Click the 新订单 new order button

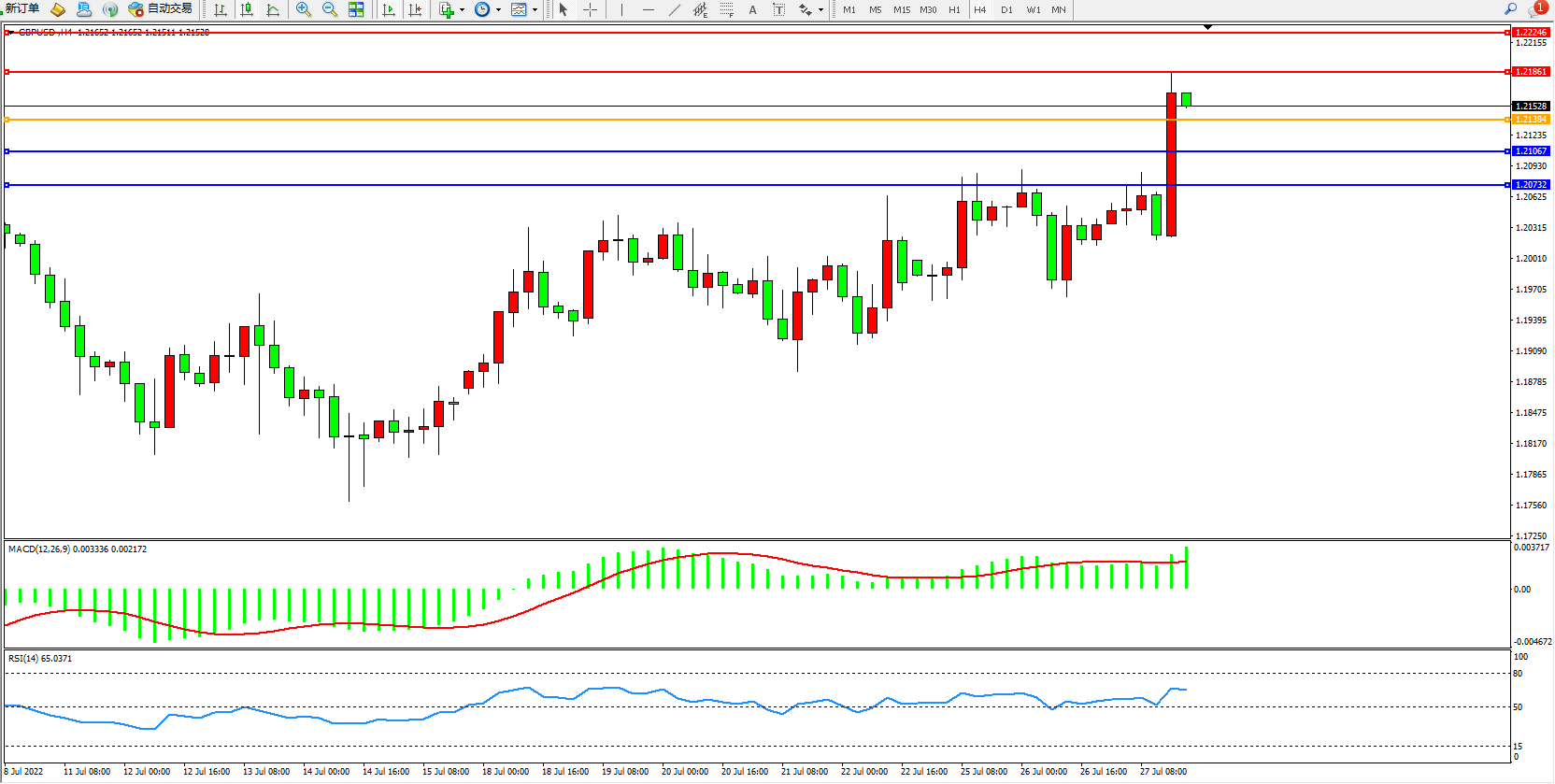21,8
